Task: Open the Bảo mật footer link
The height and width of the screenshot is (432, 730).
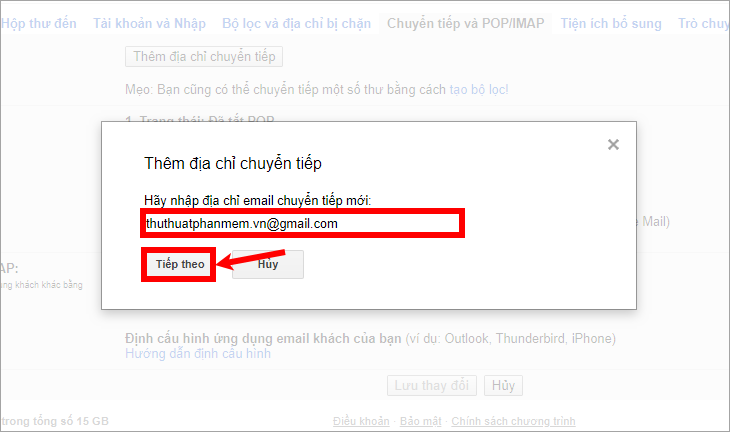Action: [x=420, y=421]
